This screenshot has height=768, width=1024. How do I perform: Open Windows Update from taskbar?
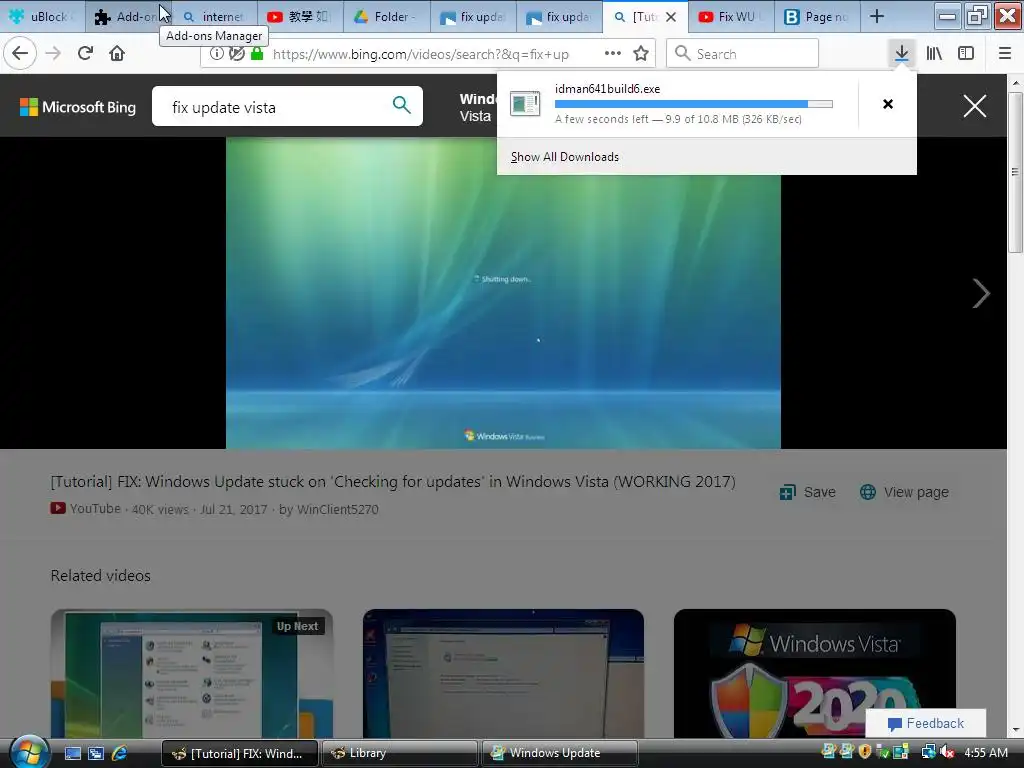(560, 753)
